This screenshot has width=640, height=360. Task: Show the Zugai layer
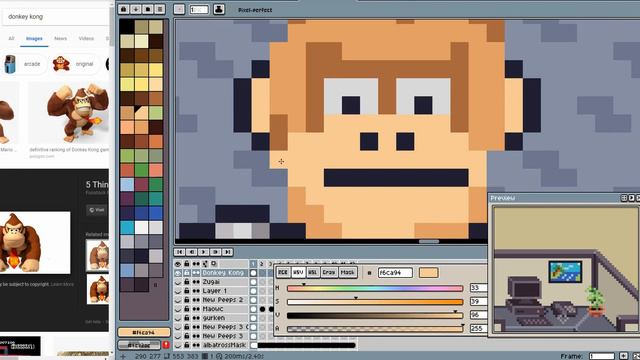click(x=178, y=282)
